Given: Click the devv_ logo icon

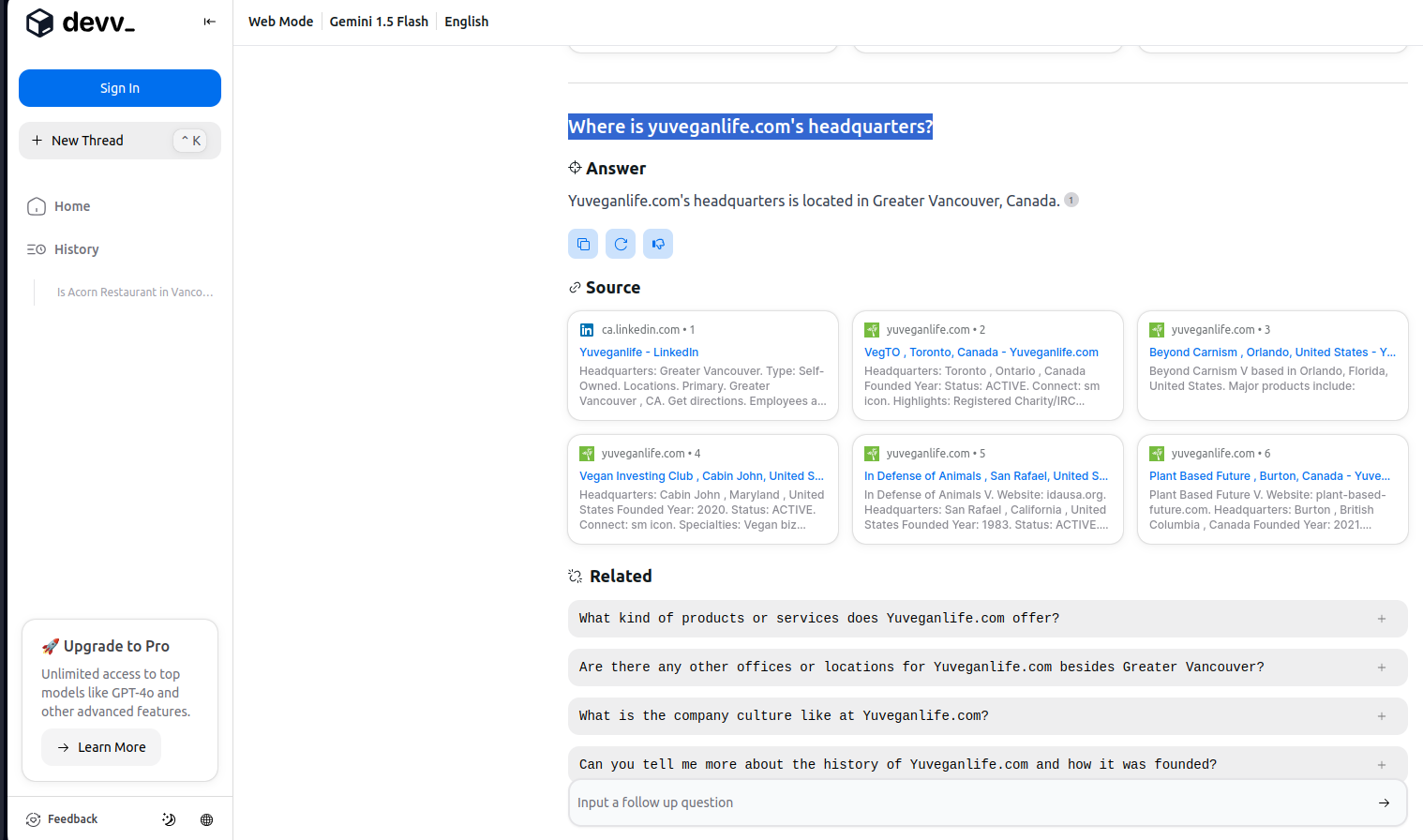Looking at the screenshot, I should pyautogui.click(x=39, y=22).
